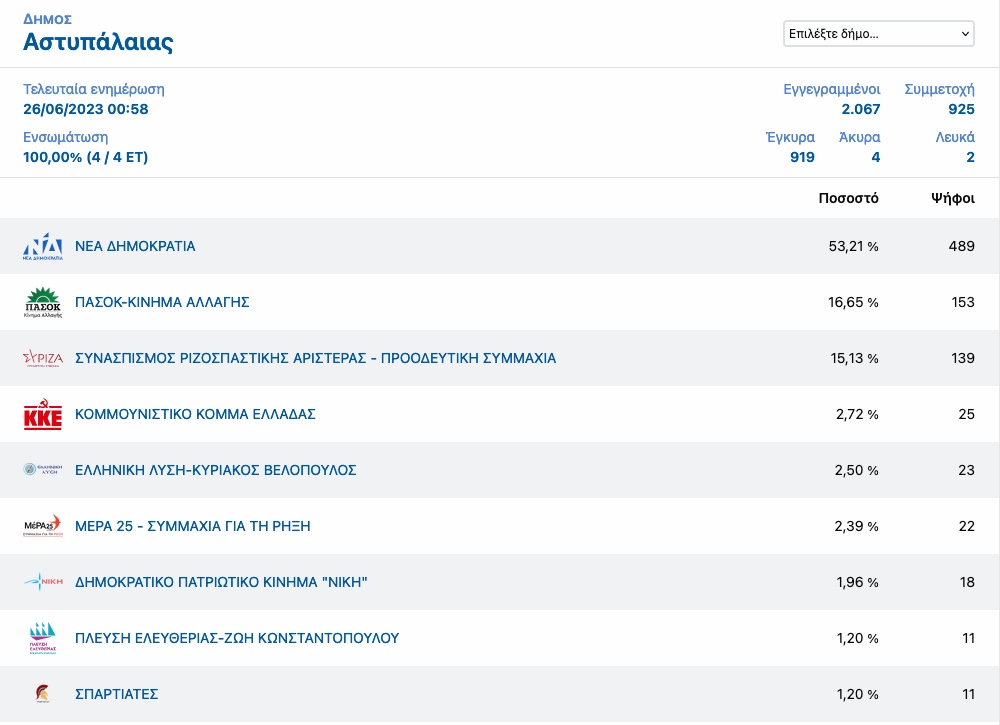Image resolution: width=1000 pixels, height=725 pixels.
Task: Click the Ελληνική Λύση party logo
Action: click(x=43, y=470)
